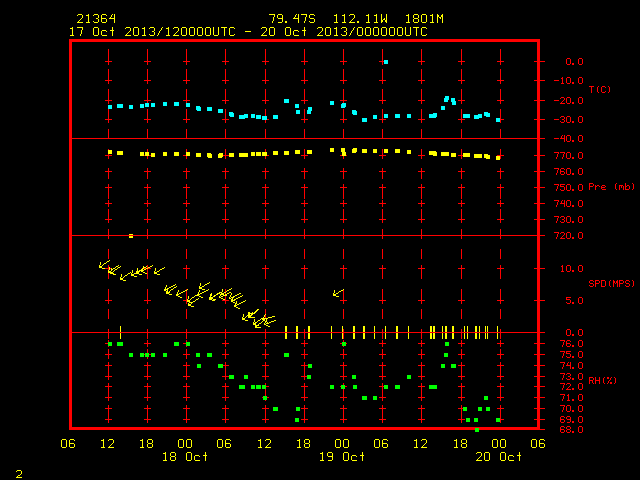This screenshot has width=640, height=480.
Task: Click the station ID 21364 text
Action: coord(96,19)
